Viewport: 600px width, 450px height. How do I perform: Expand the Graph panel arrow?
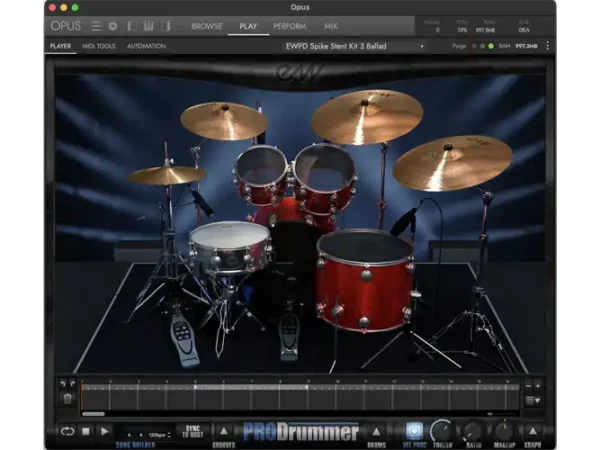click(532, 432)
